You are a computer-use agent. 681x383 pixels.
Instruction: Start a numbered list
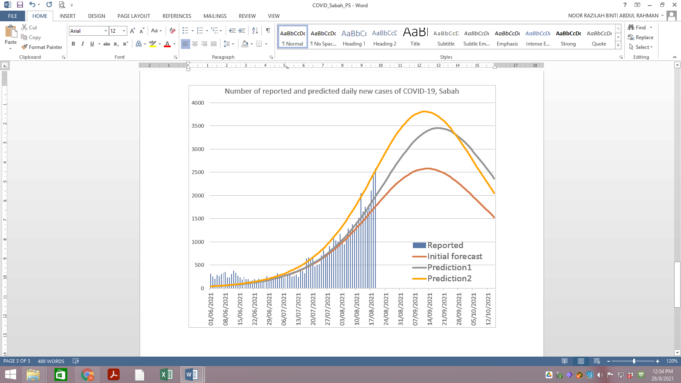click(x=201, y=31)
